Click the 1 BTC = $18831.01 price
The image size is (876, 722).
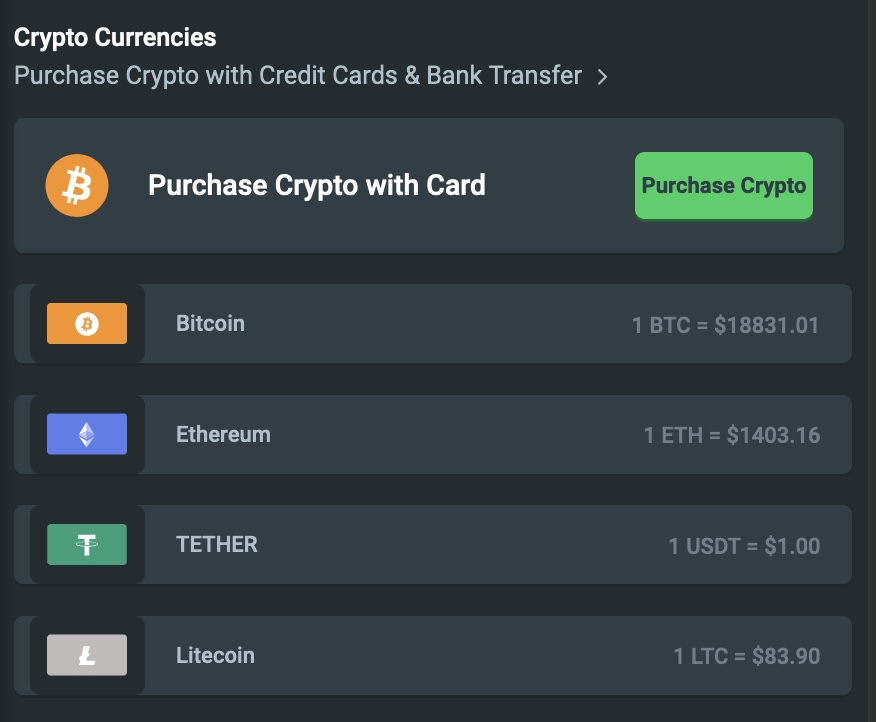pyautogui.click(x=725, y=325)
